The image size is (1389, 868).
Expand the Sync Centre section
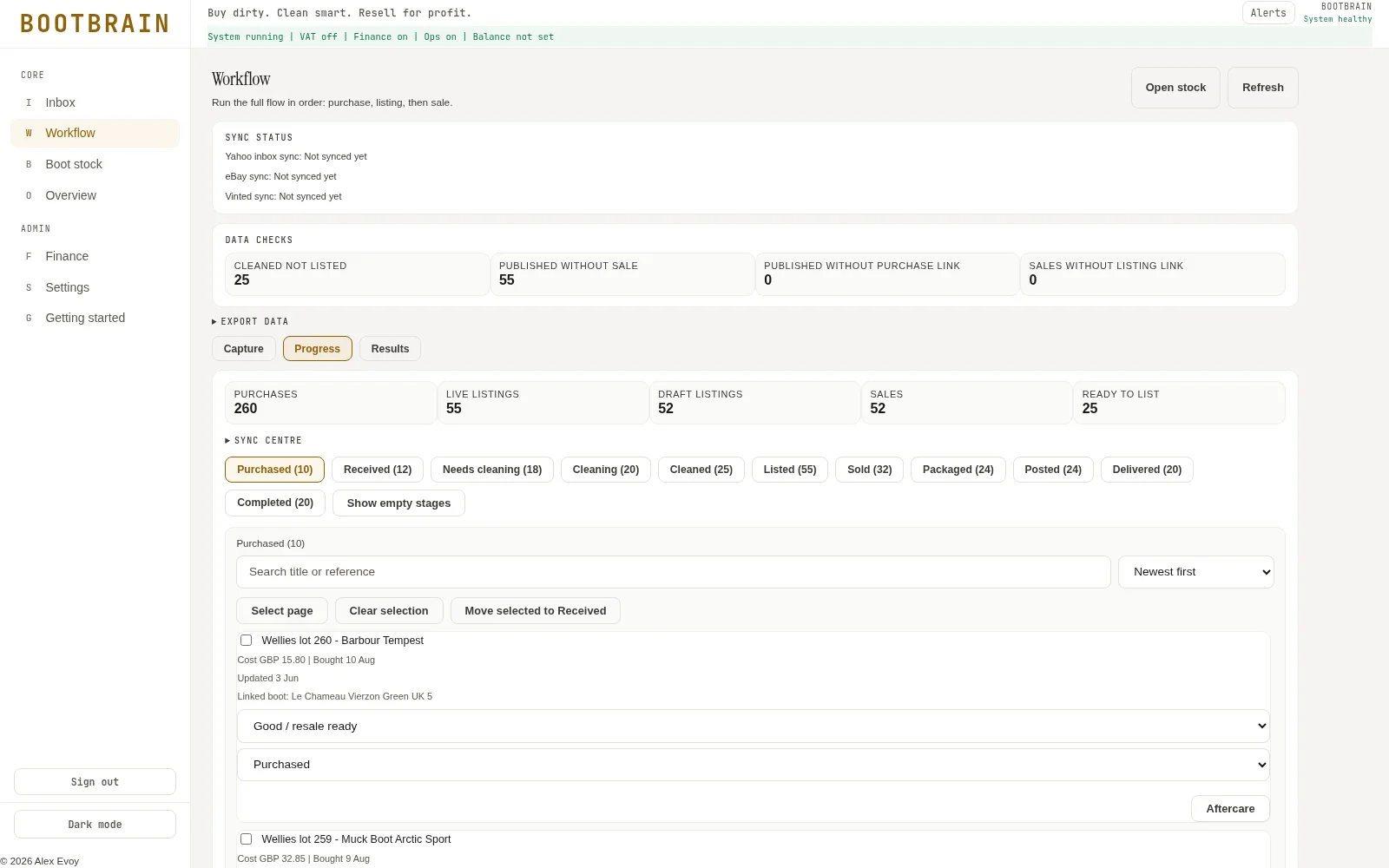click(x=264, y=440)
